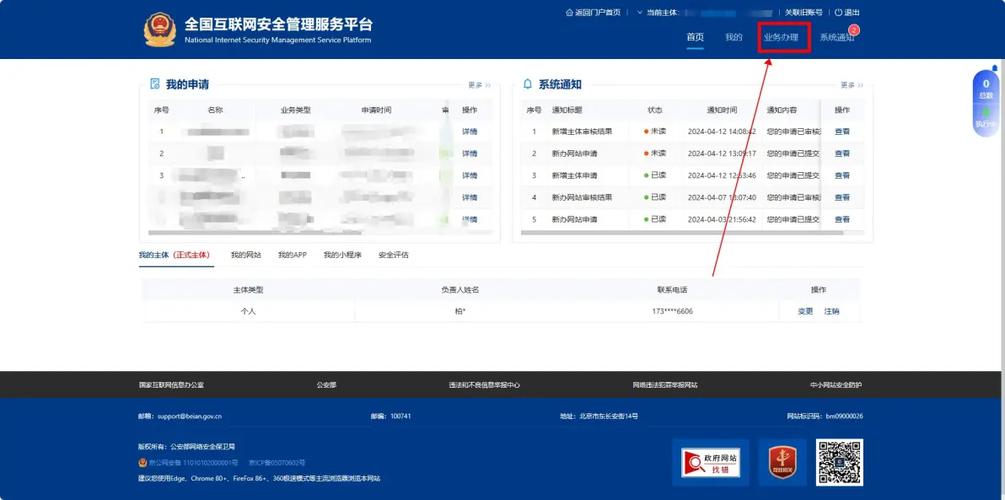Click the police badge icon next to 京公网安备
Screen dimensions: 1005x500
click(x=142, y=462)
